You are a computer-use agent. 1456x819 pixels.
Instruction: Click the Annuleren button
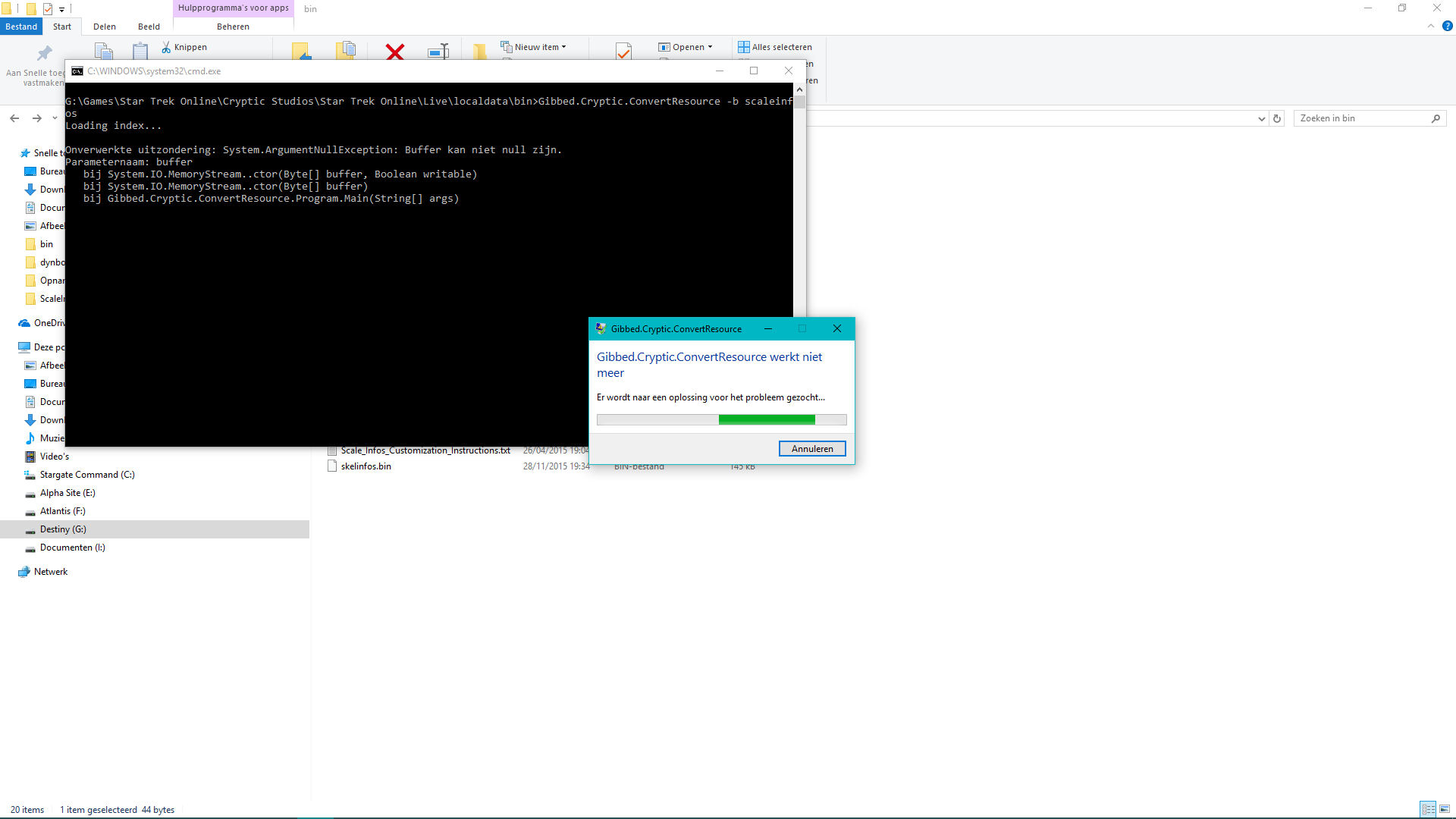tap(811, 449)
